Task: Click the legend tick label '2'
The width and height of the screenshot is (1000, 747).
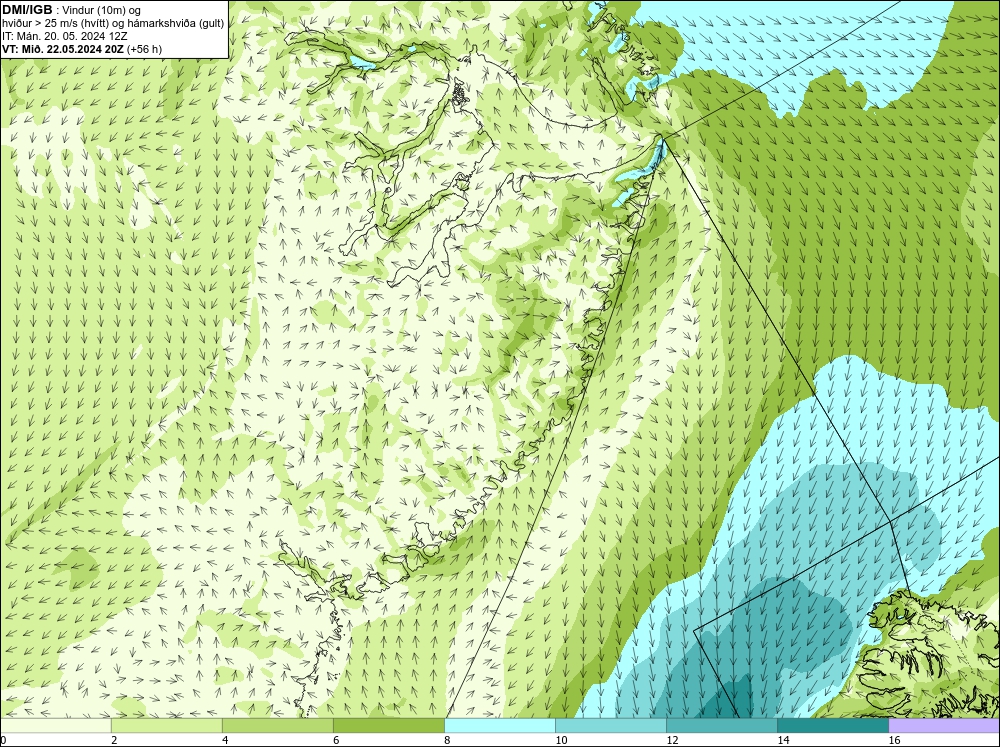Action: click(x=114, y=740)
